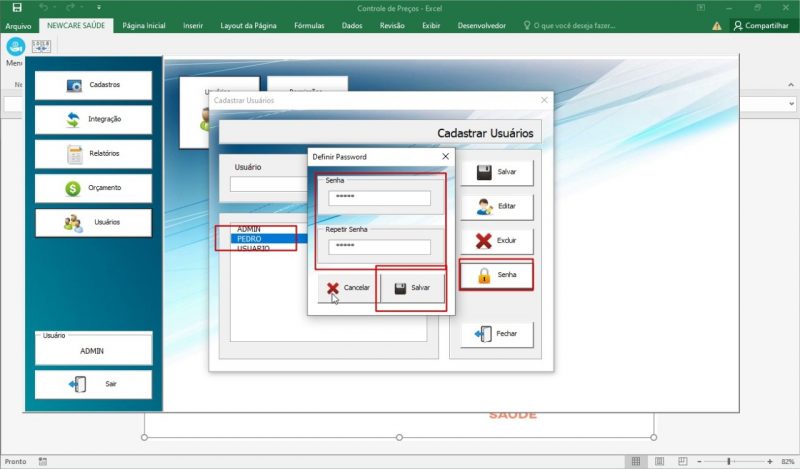Select ADMIN in the user list

pos(248,229)
